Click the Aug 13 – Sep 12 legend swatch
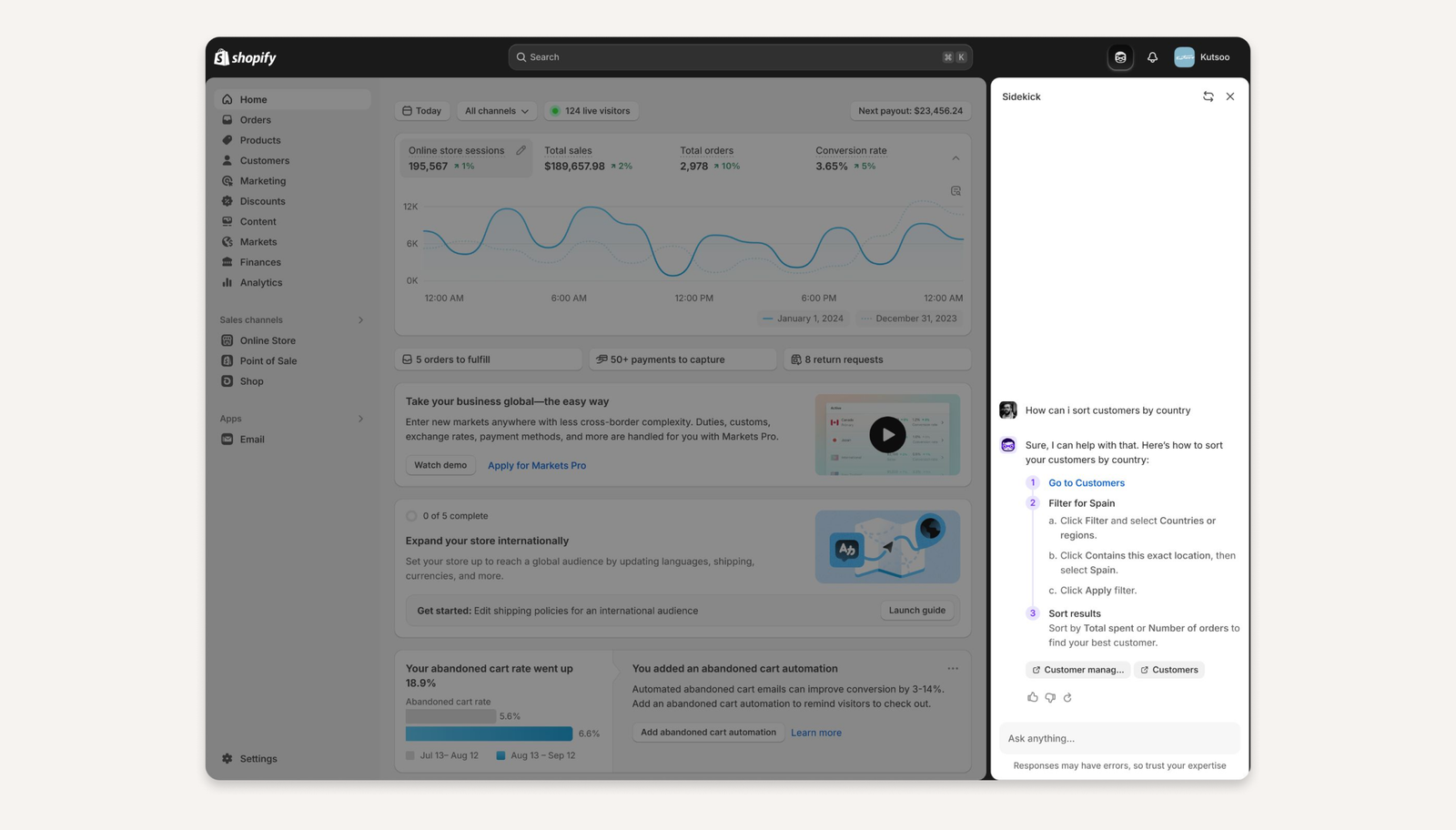The height and width of the screenshot is (830, 1456). point(500,755)
